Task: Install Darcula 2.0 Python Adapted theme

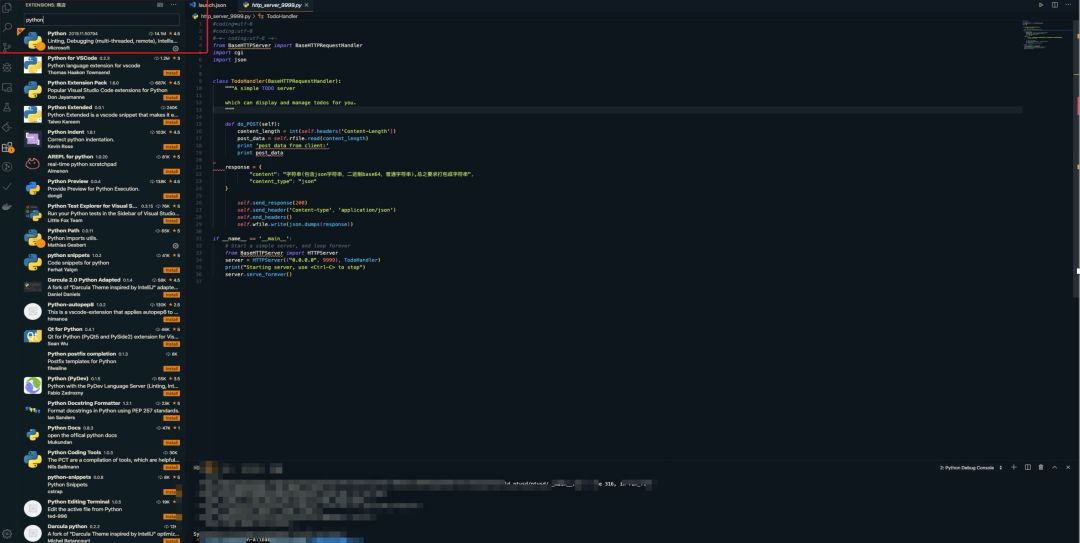Action: tap(172, 295)
